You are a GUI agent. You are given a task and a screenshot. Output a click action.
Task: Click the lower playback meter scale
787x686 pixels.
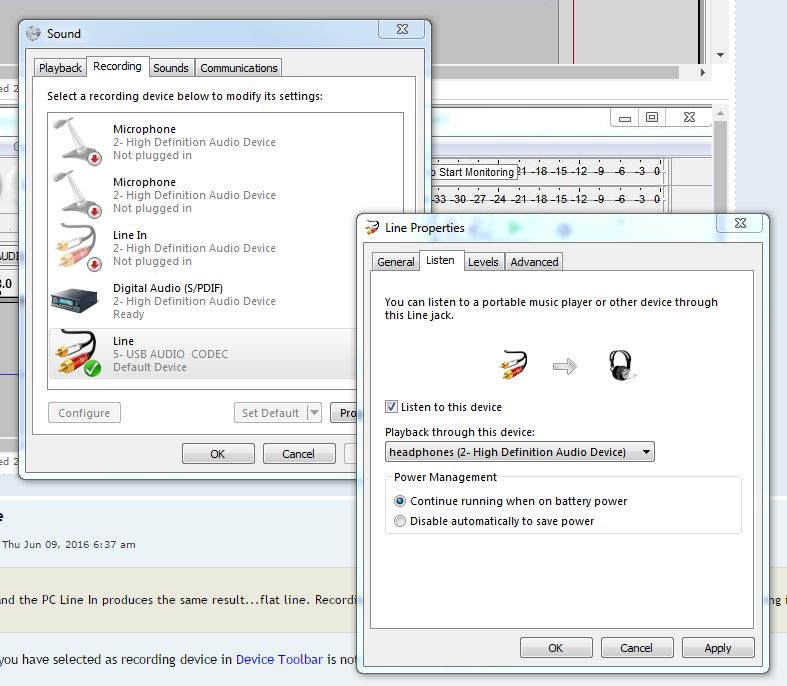point(549,199)
